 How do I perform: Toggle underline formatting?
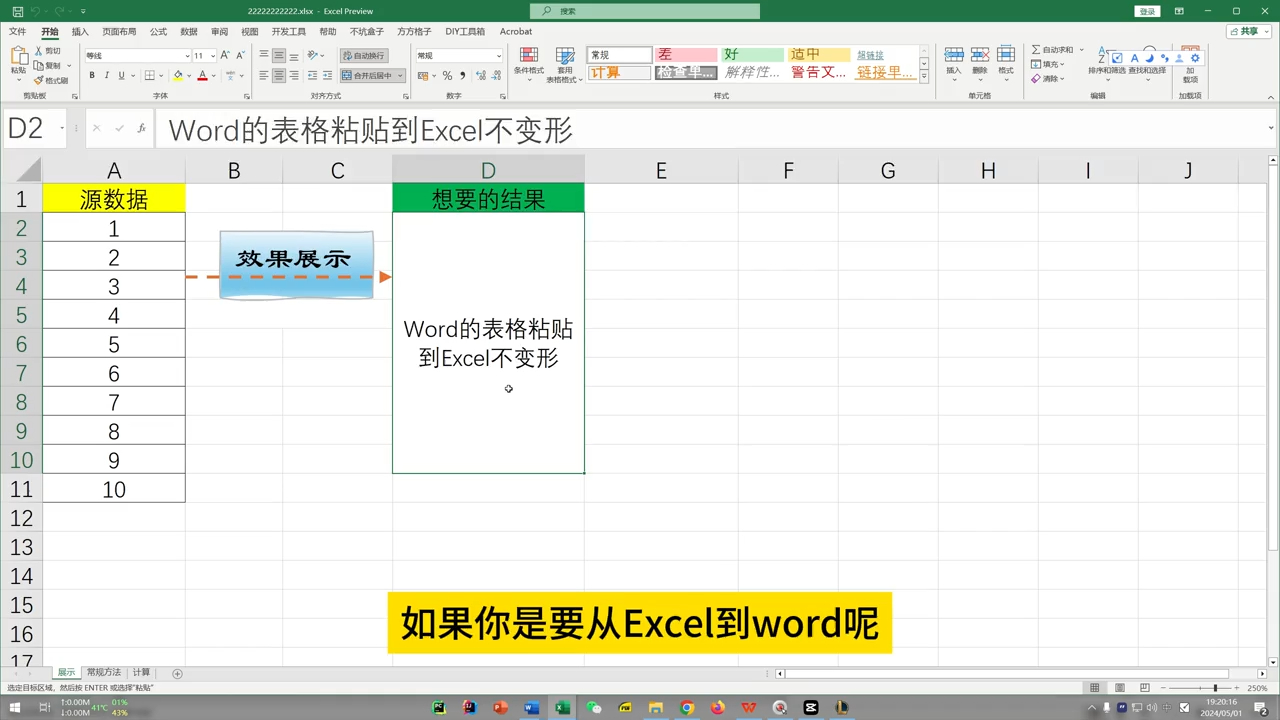tap(121, 76)
